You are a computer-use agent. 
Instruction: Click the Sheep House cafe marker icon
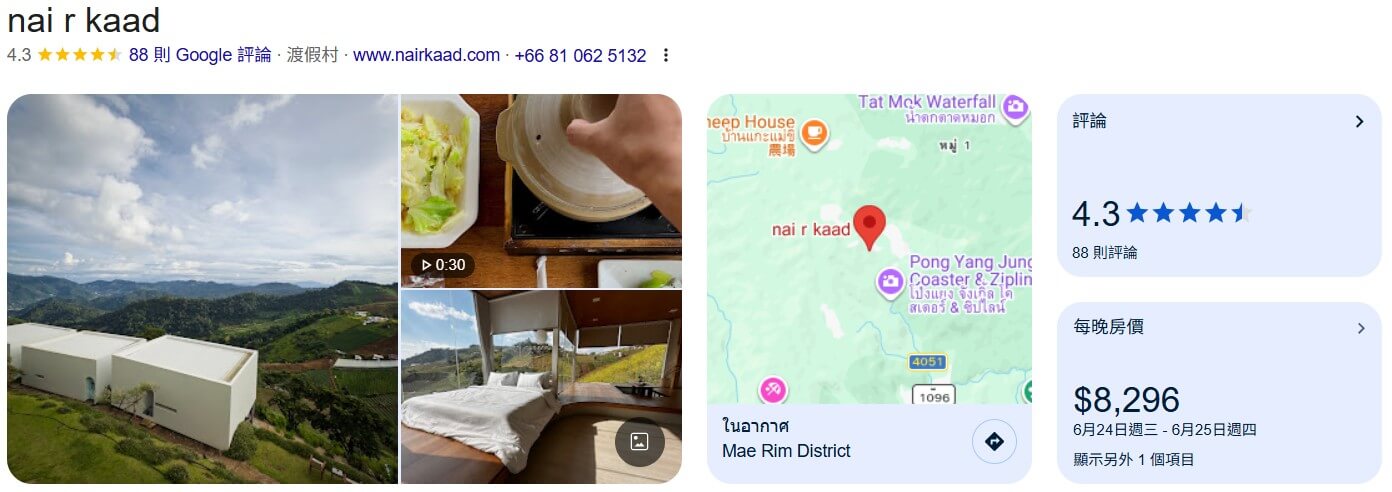coord(815,132)
